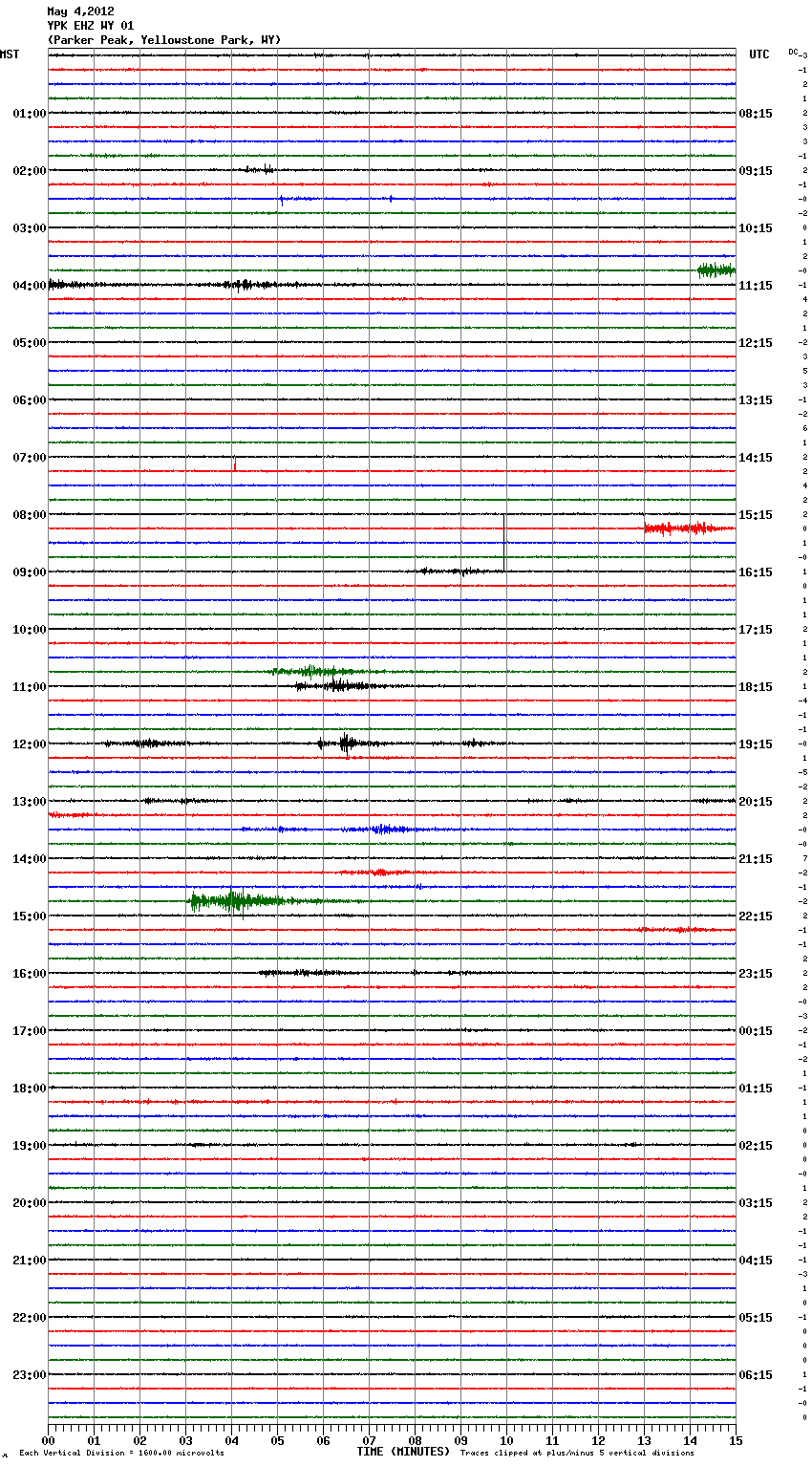
Task: Click the '01:15' UTC time label
Action: (x=756, y=1089)
